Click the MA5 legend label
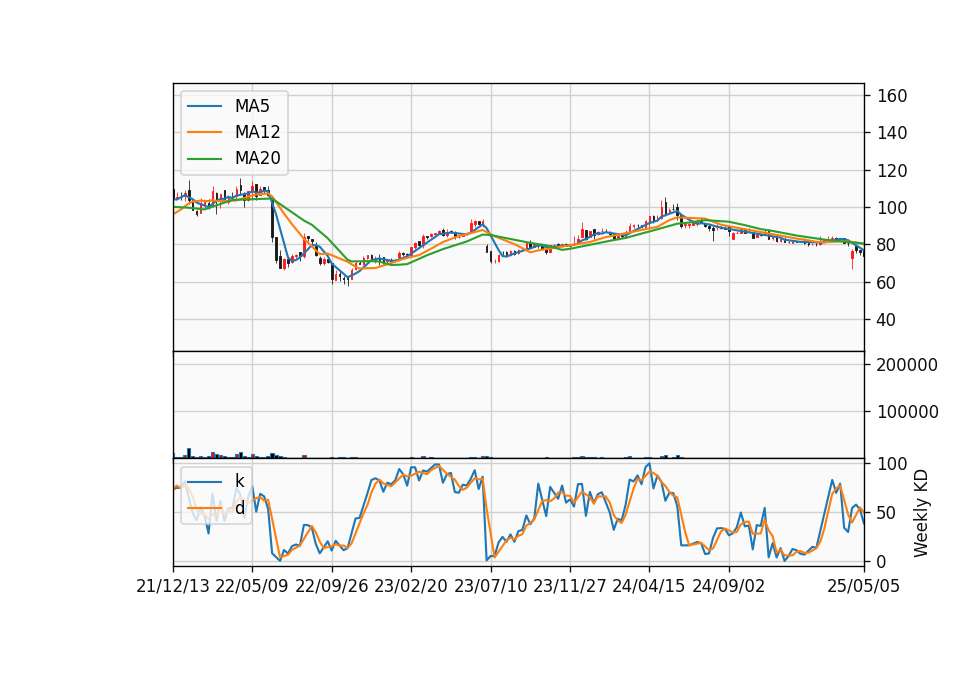This screenshot has width=960, height=690. coord(252,106)
